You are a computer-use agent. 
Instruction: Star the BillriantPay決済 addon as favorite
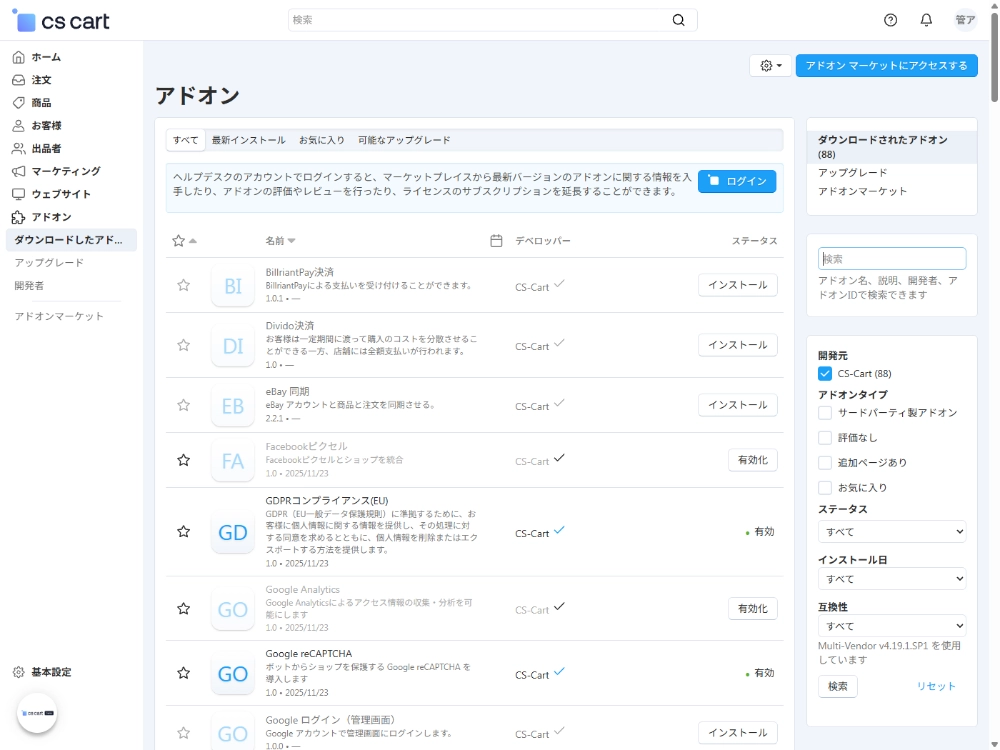pos(183,285)
